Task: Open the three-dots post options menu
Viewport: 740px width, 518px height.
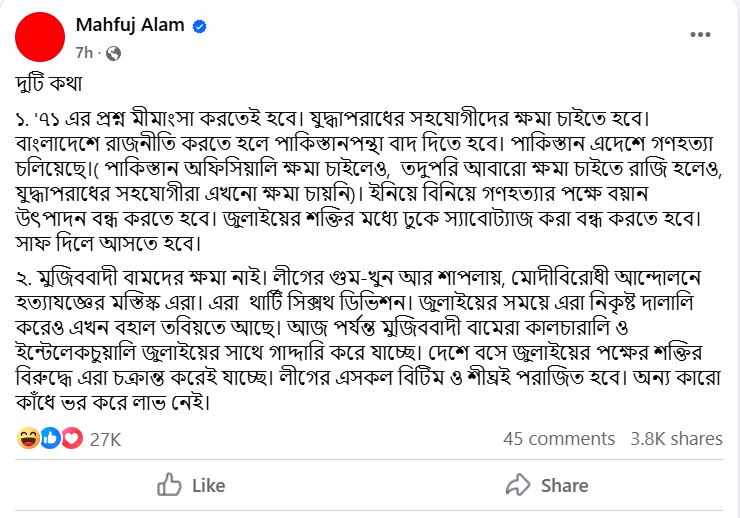Action: pyautogui.click(x=700, y=34)
